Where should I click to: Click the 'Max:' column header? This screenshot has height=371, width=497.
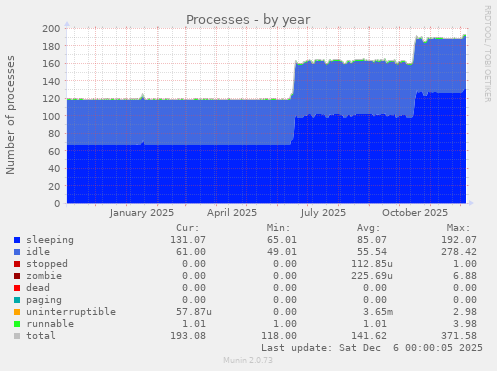pyautogui.click(x=458, y=228)
